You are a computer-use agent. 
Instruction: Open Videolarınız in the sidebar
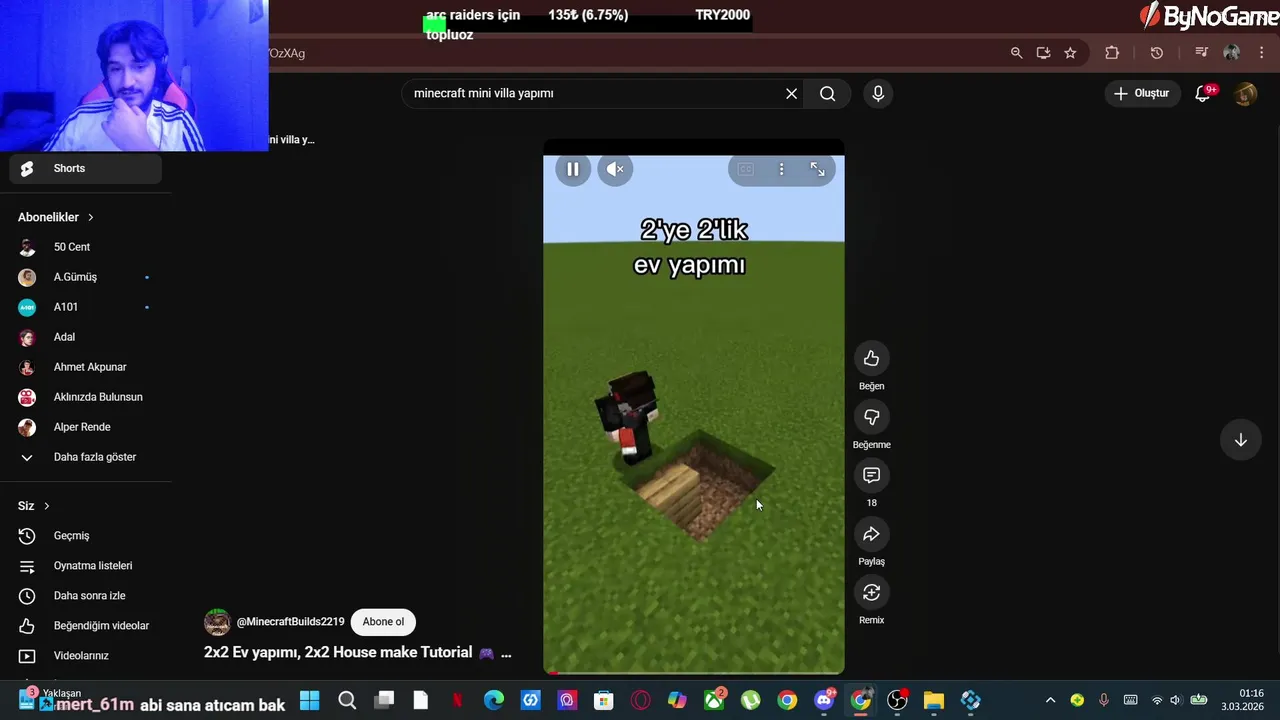coord(86,656)
